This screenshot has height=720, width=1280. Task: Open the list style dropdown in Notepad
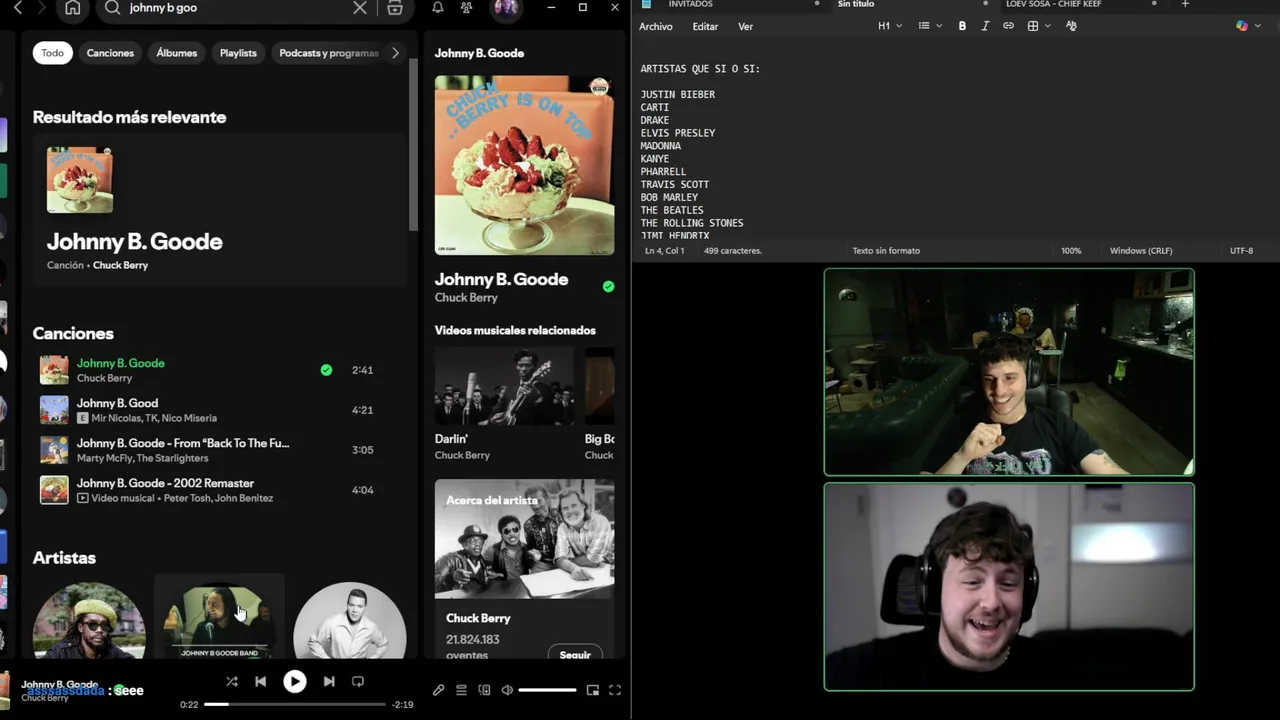tap(930, 26)
